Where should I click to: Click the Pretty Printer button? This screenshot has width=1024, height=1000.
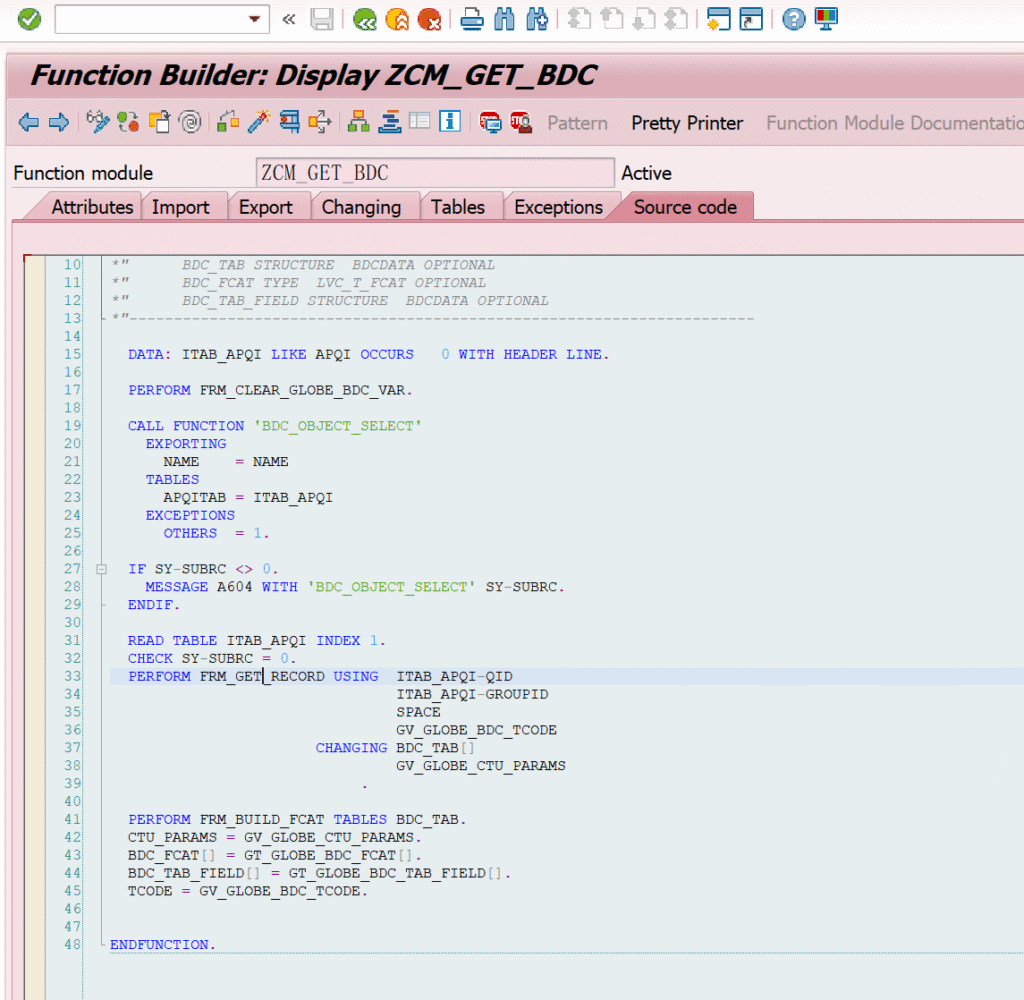(687, 123)
